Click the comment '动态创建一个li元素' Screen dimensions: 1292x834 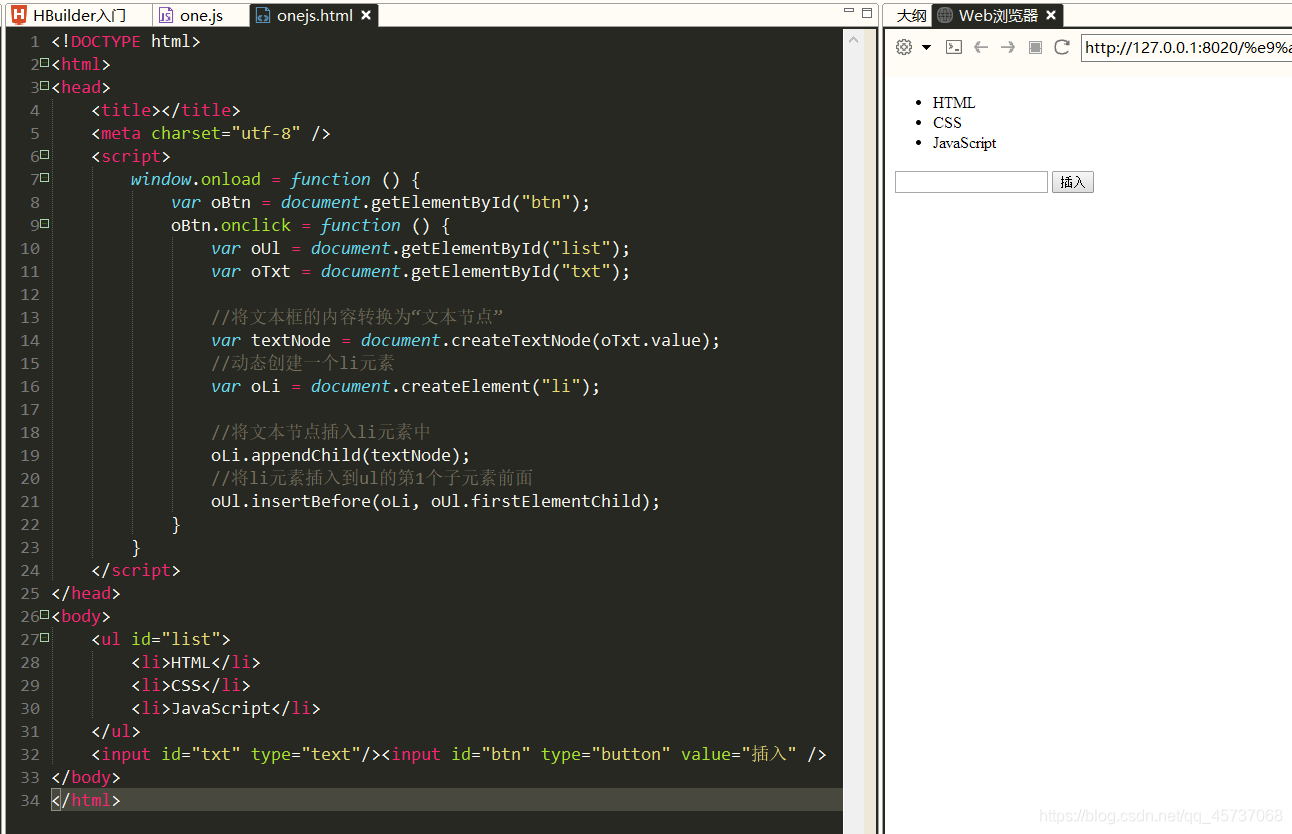[303, 363]
